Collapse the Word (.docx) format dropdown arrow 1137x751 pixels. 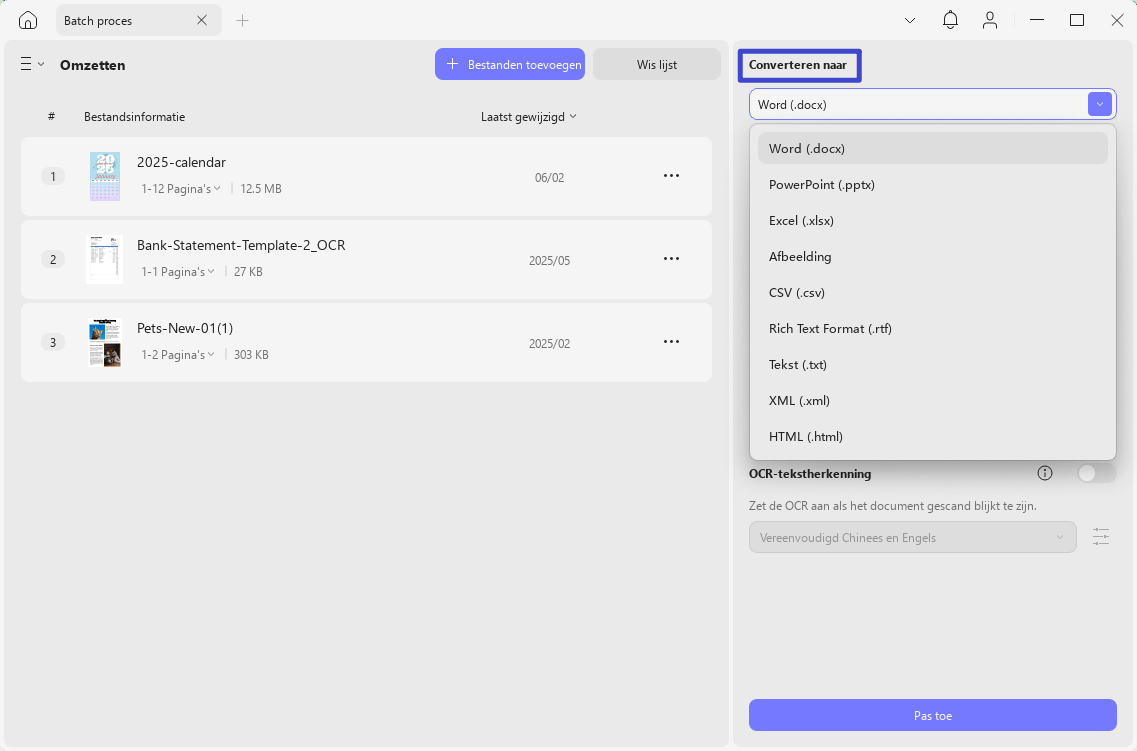point(1099,104)
